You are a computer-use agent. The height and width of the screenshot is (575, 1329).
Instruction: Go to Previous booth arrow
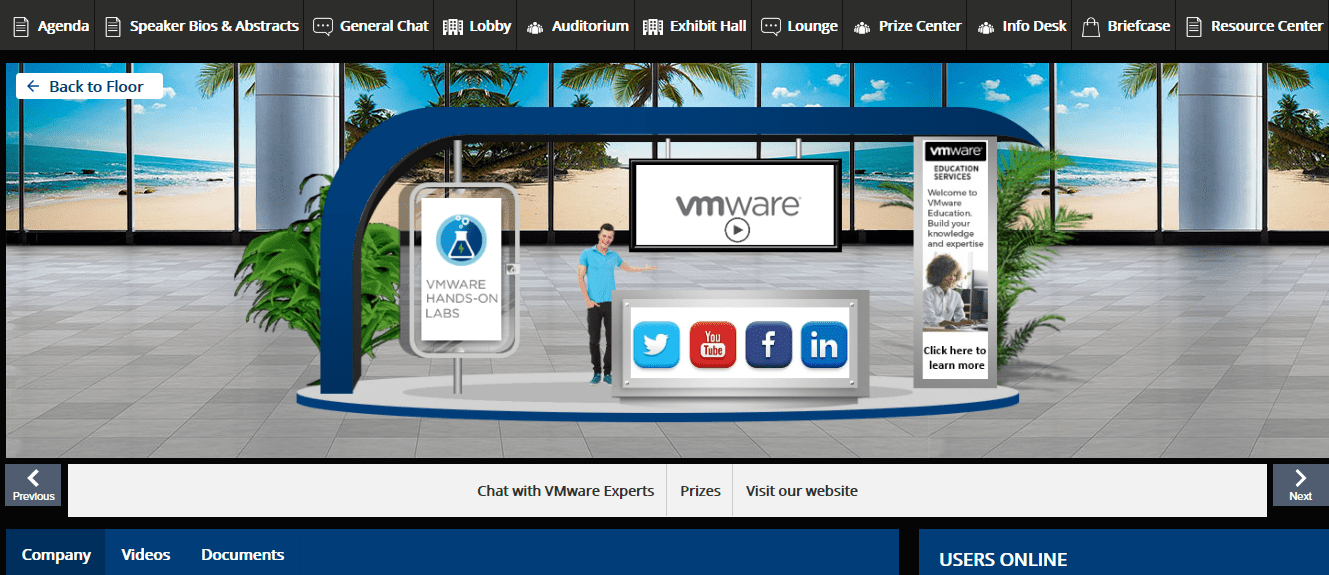click(33, 485)
